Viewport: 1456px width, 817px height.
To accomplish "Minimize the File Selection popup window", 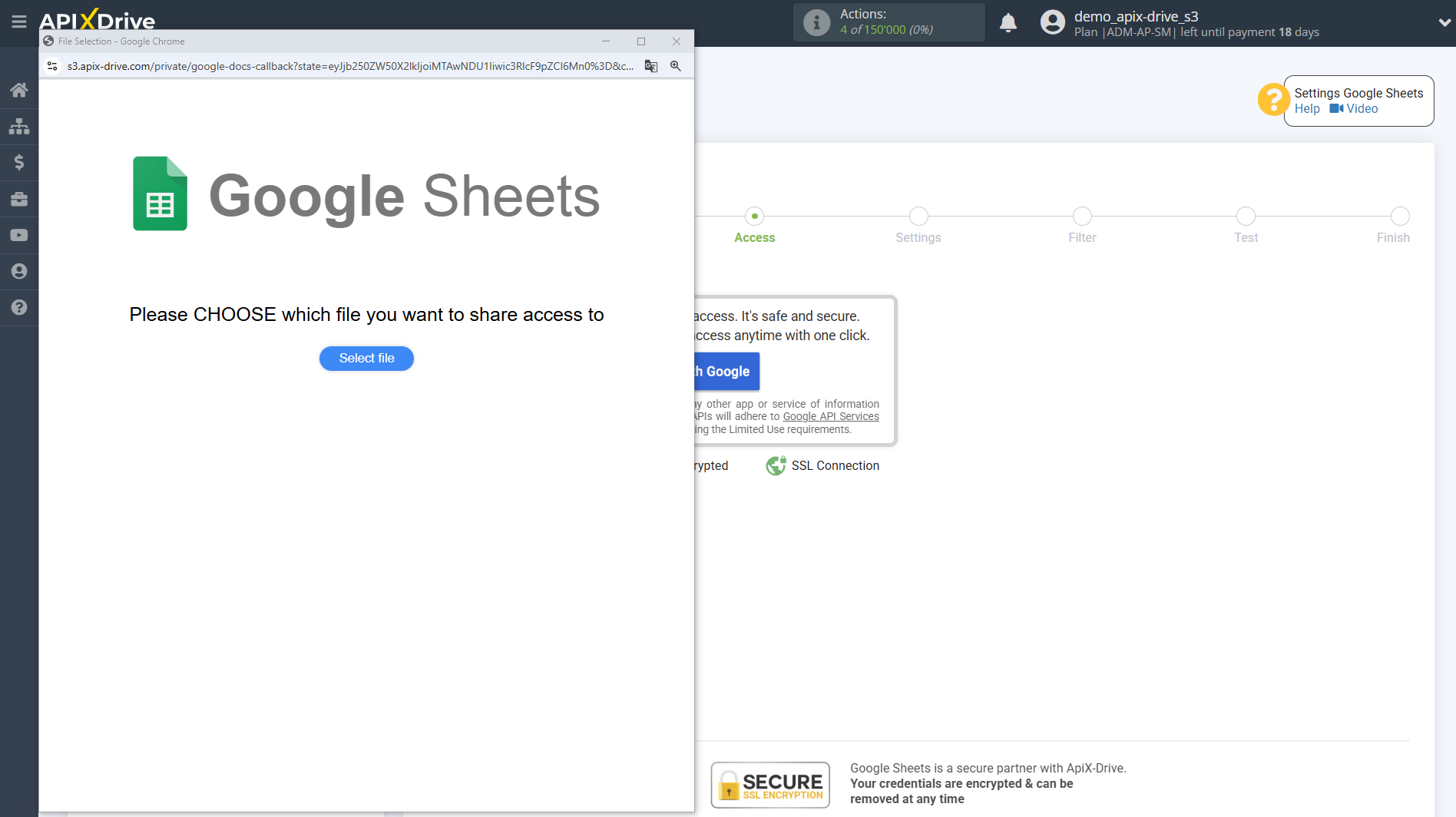I will pyautogui.click(x=606, y=41).
